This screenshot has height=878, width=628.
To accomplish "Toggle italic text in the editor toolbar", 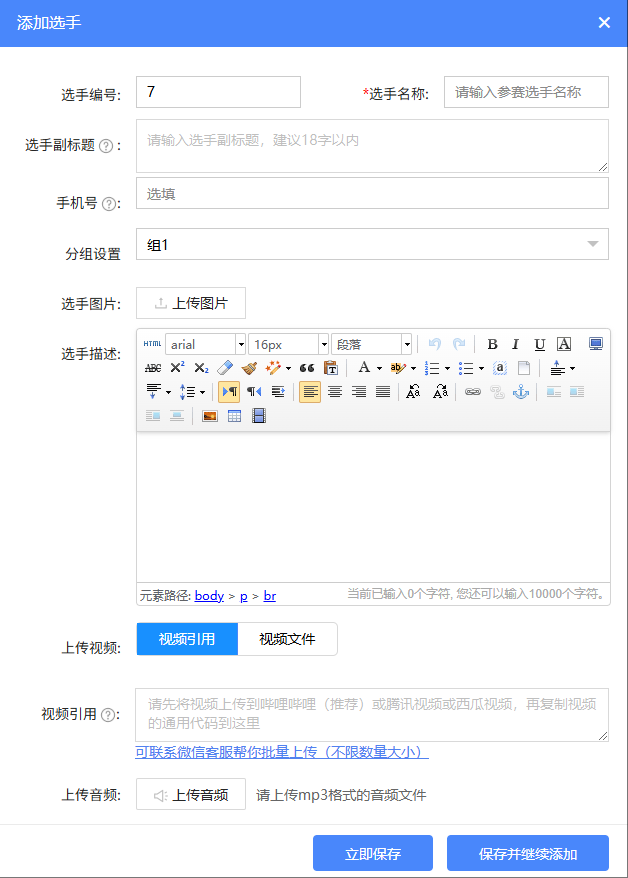I will [516, 344].
